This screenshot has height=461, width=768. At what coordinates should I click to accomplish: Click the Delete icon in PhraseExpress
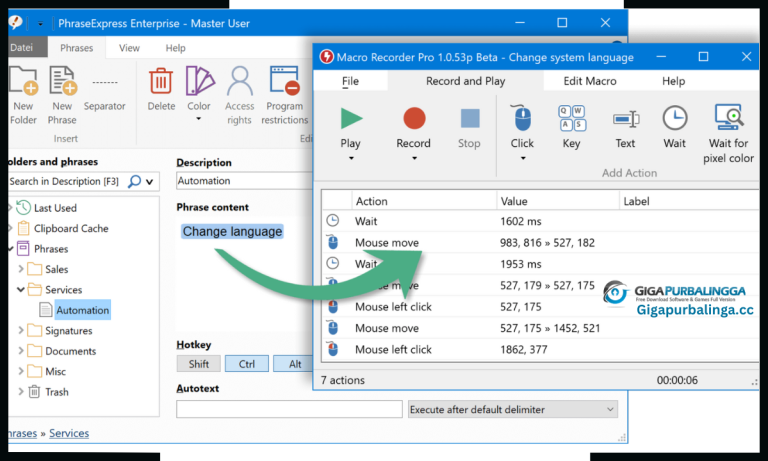(161, 81)
